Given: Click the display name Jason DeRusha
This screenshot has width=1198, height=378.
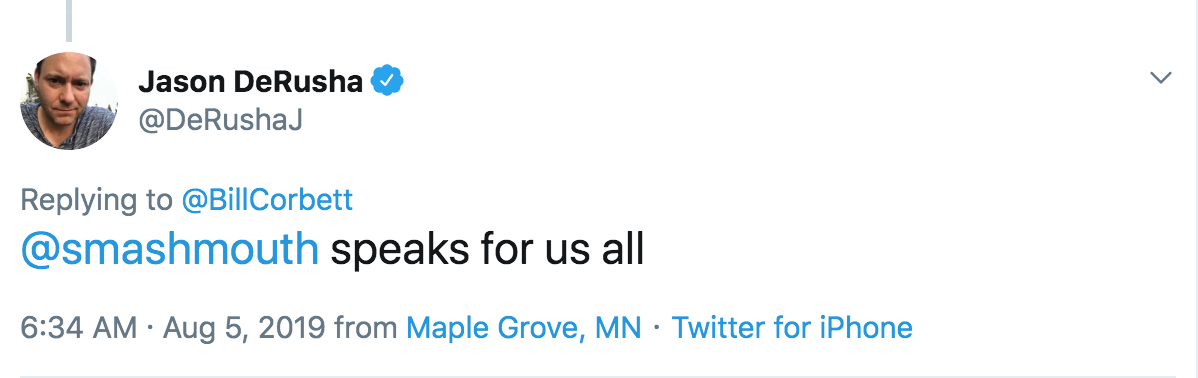Looking at the screenshot, I should [250, 82].
